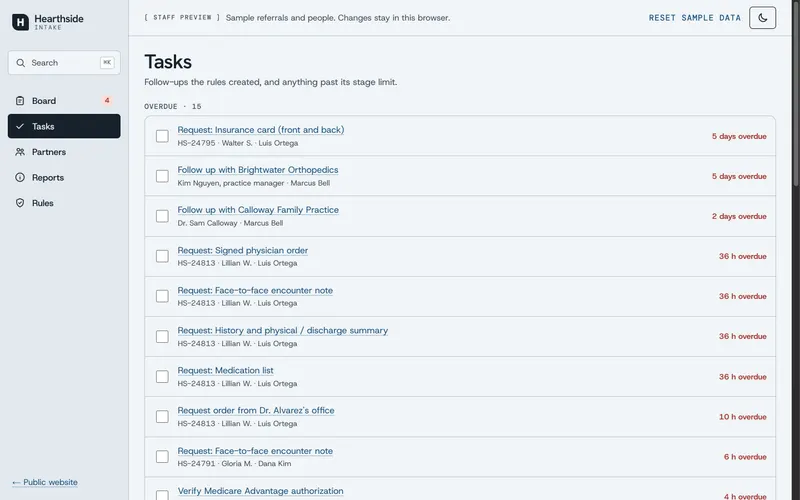Check the Insurance card request task

[x=162, y=136]
